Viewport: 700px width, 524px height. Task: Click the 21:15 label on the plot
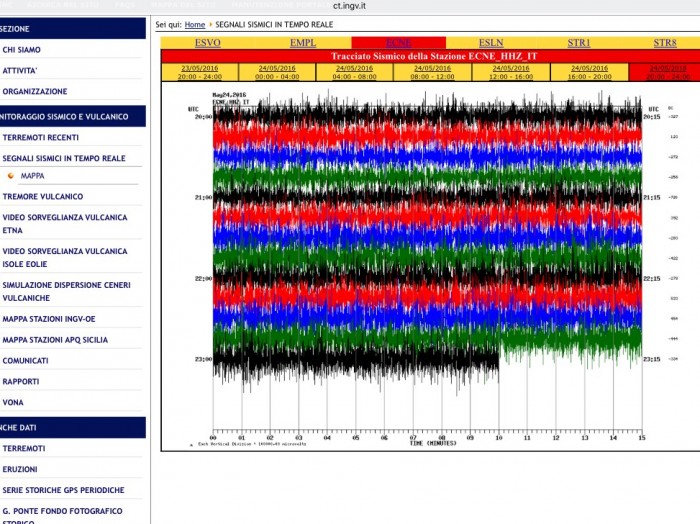[651, 197]
